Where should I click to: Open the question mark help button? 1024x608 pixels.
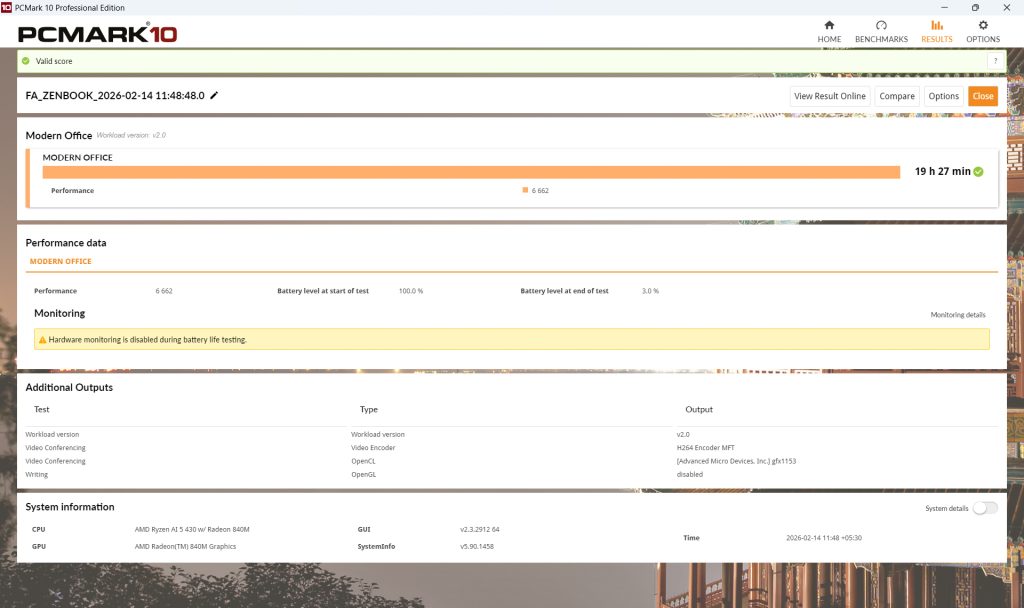point(994,61)
